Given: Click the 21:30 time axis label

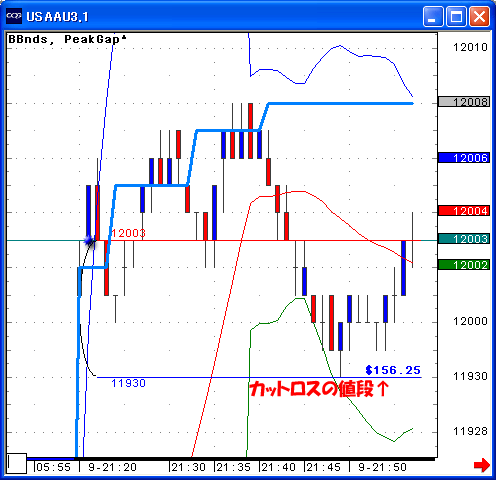Looking at the screenshot, I should pos(188,467).
